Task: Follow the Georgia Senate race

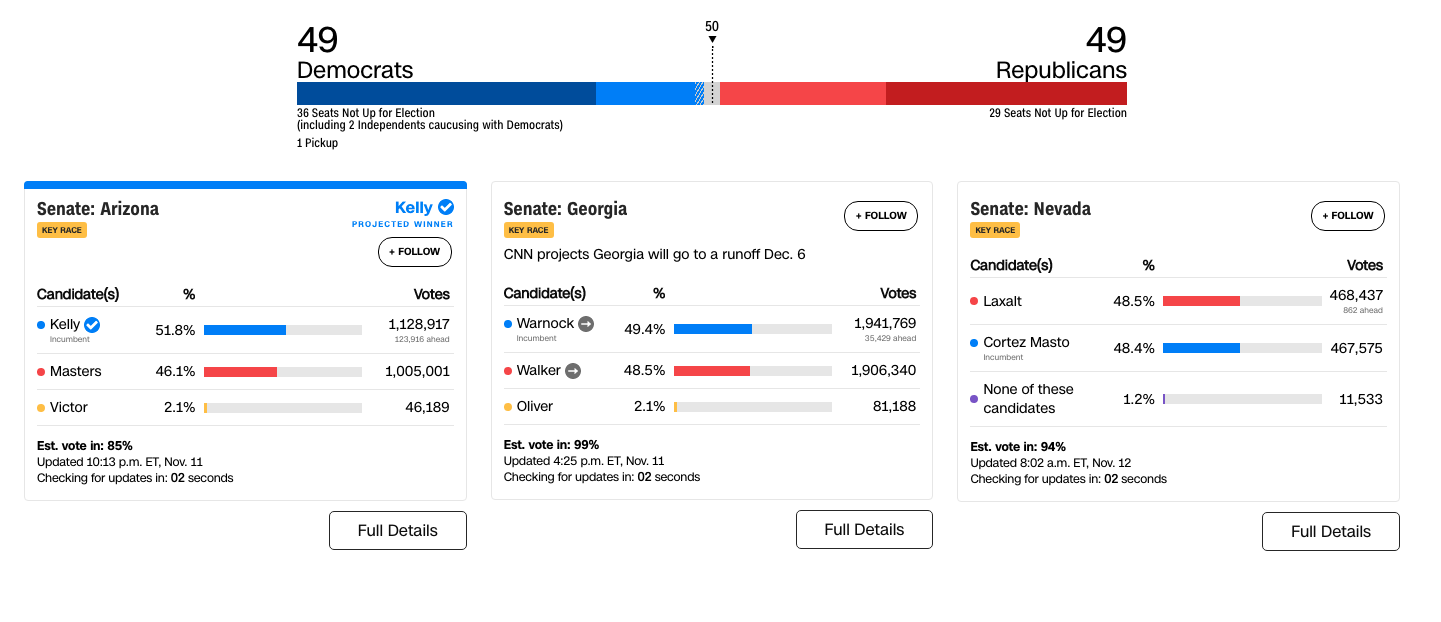Action: pos(881,216)
